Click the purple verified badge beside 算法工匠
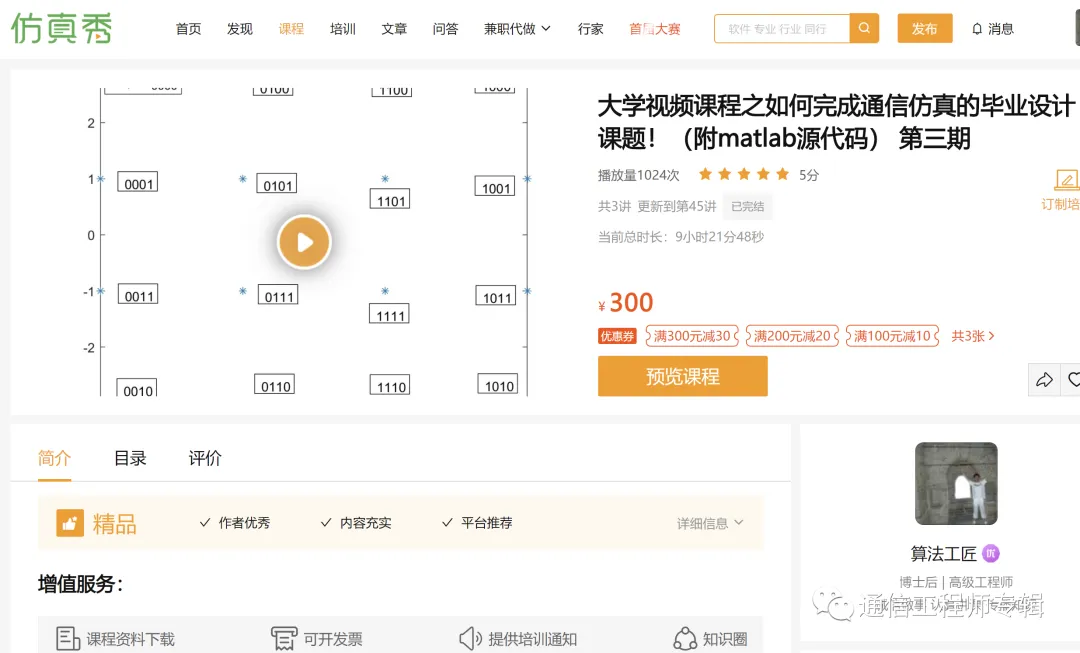The width and height of the screenshot is (1080, 653). (990, 553)
